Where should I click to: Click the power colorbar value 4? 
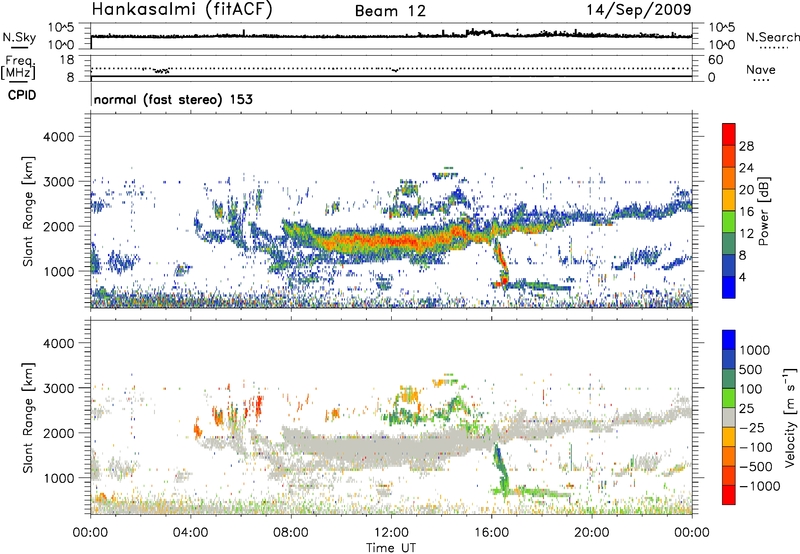743,277
